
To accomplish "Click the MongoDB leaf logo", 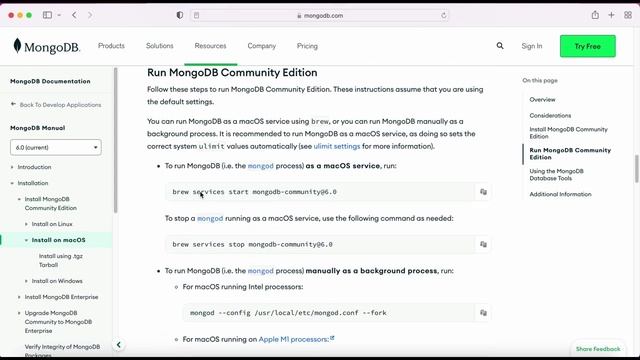I will pos(17,46).
